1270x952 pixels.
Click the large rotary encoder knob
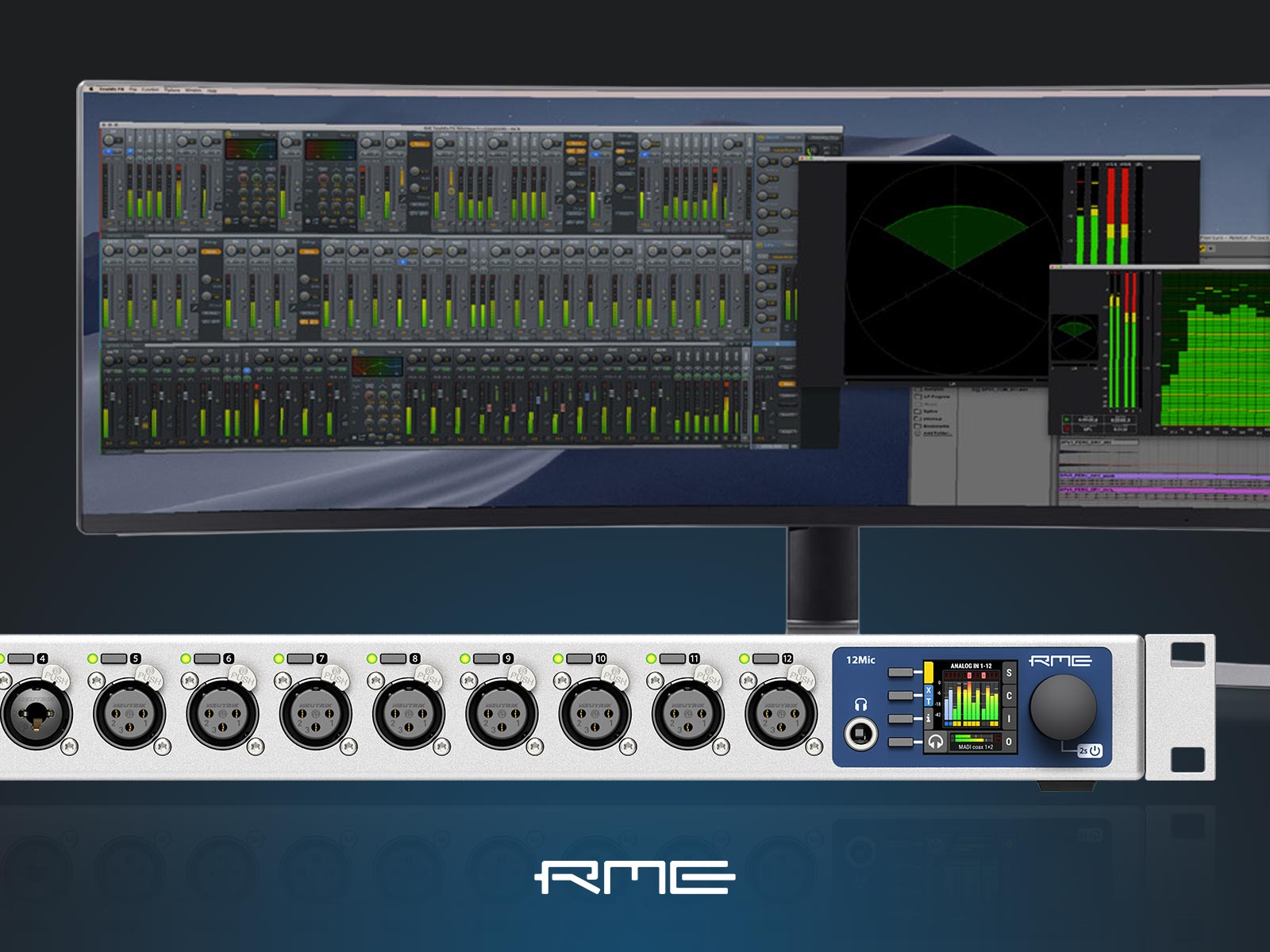point(1063,707)
